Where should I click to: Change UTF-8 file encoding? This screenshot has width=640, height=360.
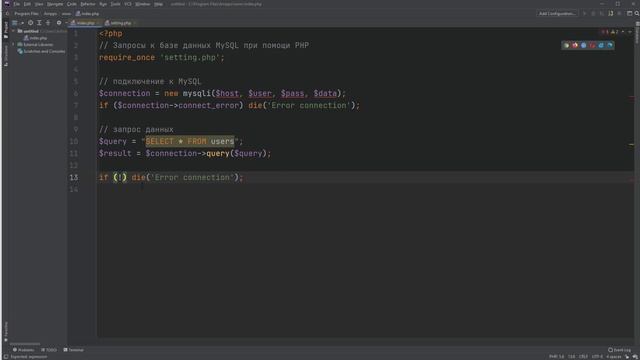click(x=597, y=357)
